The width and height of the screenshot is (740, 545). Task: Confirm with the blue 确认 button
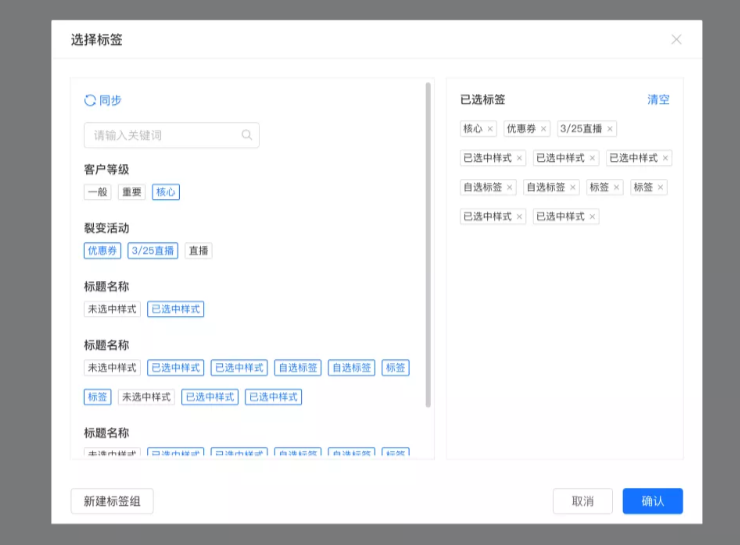tap(653, 501)
